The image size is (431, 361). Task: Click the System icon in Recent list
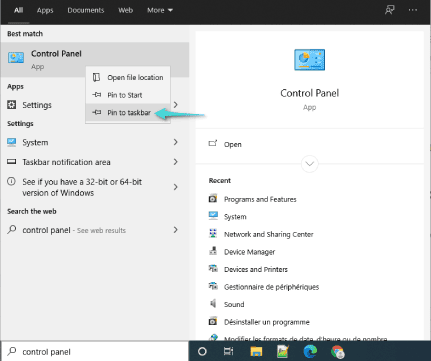(x=213, y=216)
